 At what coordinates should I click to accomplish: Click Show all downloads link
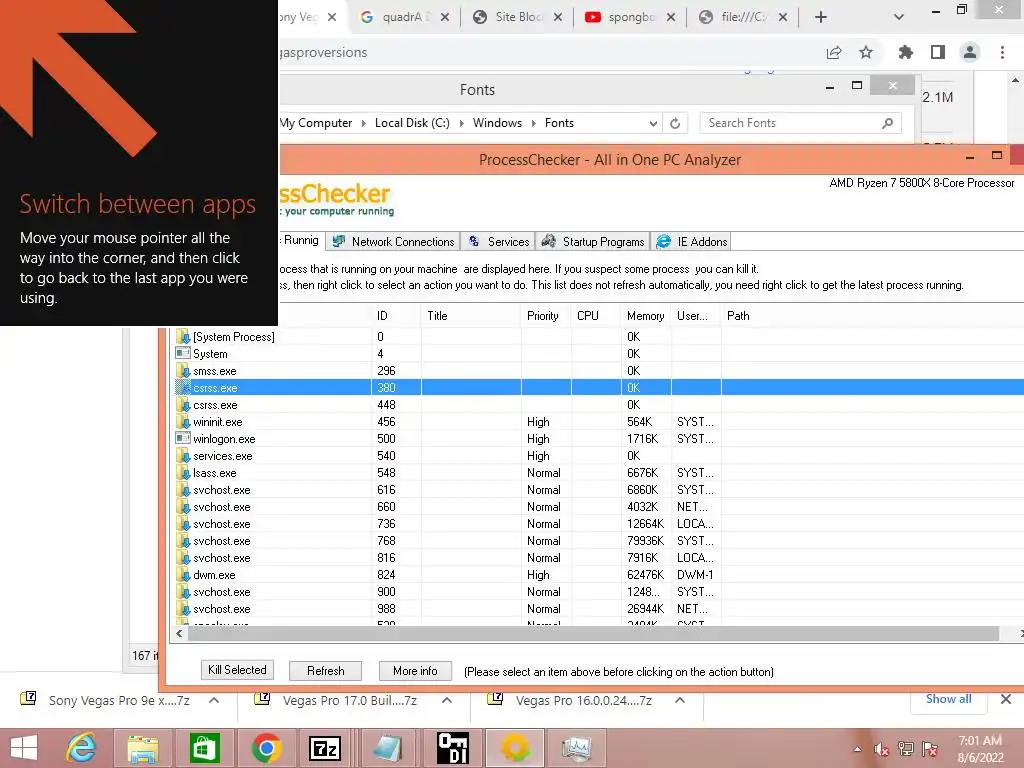948,699
